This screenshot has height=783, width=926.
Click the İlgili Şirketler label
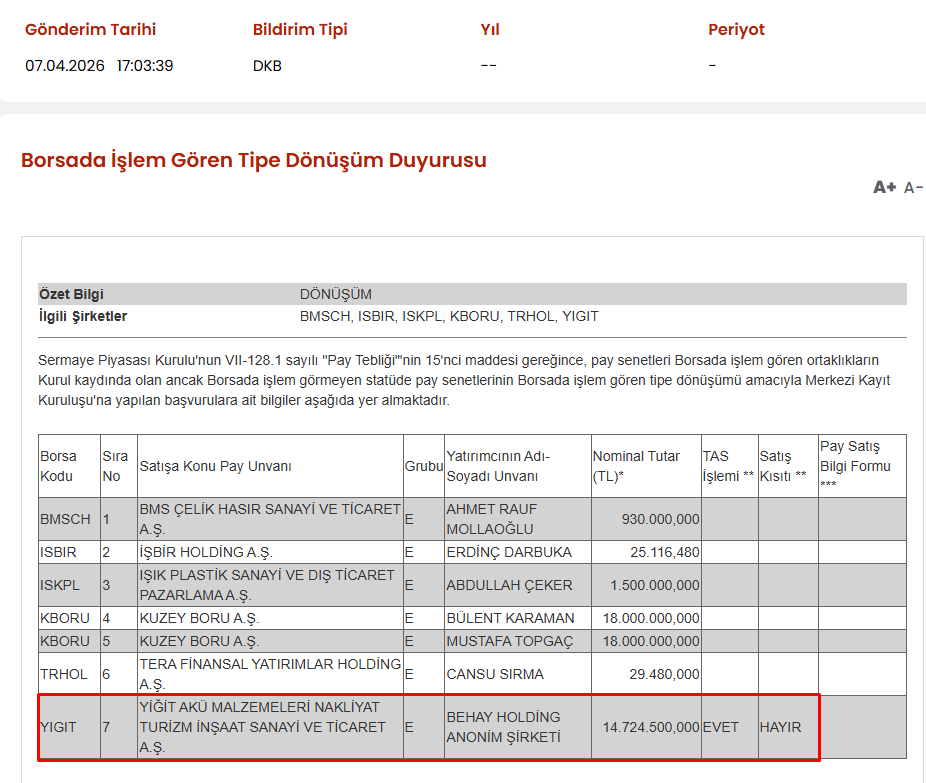(x=83, y=317)
